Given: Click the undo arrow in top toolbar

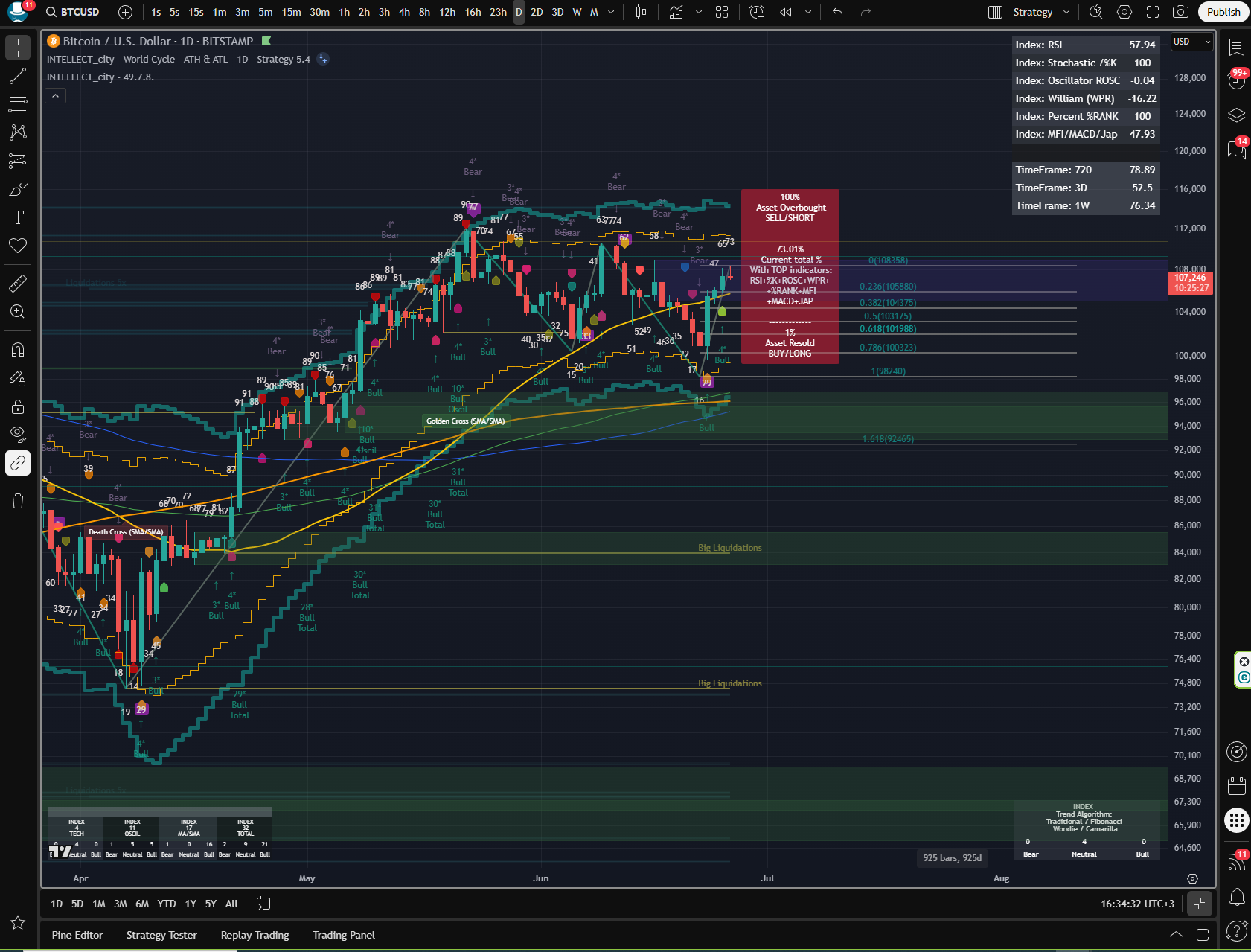Looking at the screenshot, I should [837, 12].
